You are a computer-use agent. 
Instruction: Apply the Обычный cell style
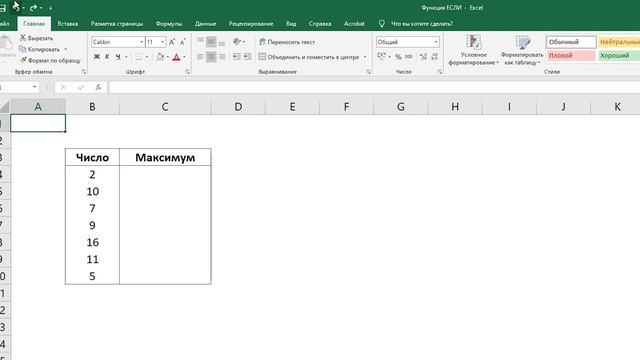(x=571, y=42)
